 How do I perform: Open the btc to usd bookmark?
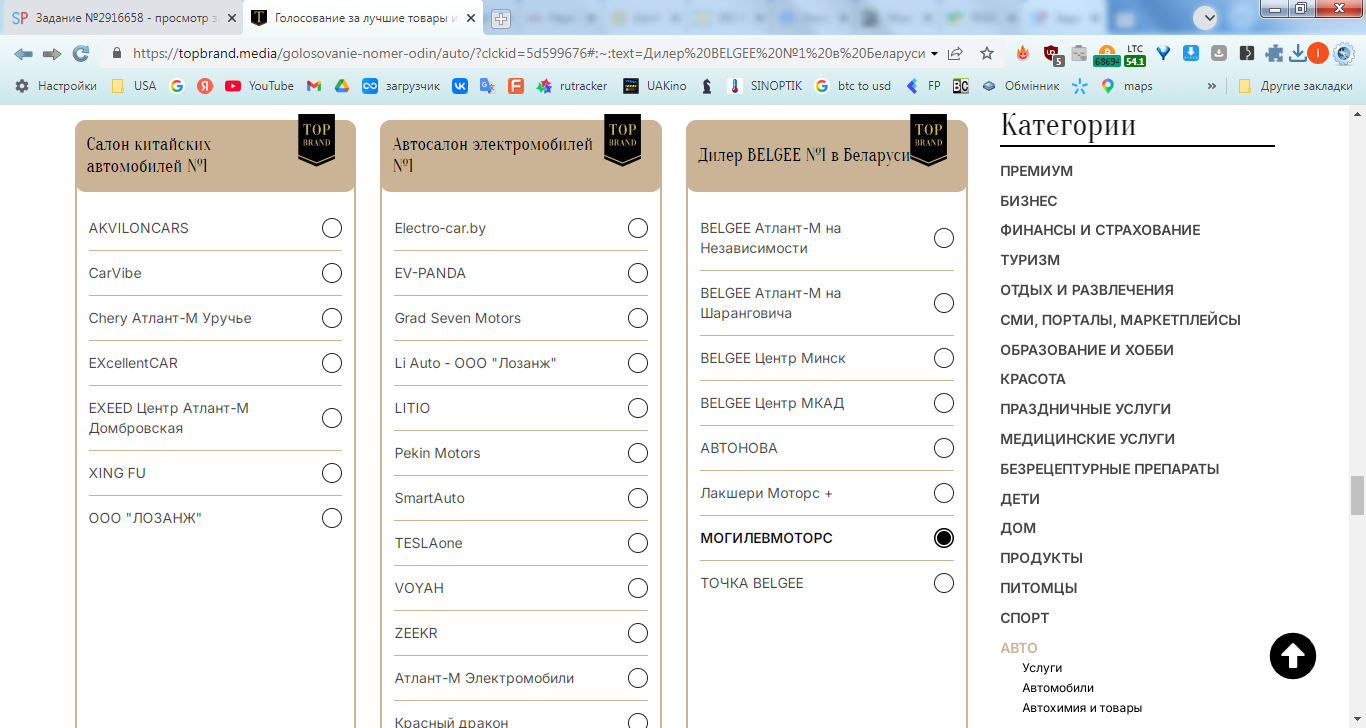[x=852, y=86]
